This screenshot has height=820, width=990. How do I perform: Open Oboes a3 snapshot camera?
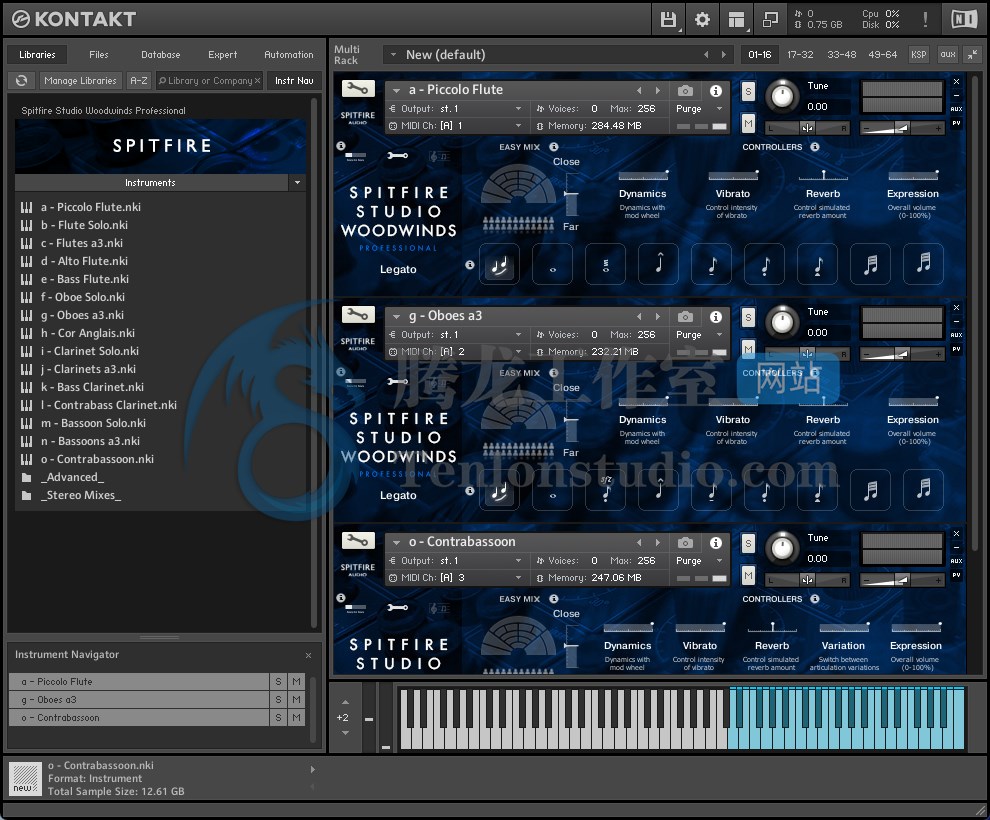click(x=685, y=316)
